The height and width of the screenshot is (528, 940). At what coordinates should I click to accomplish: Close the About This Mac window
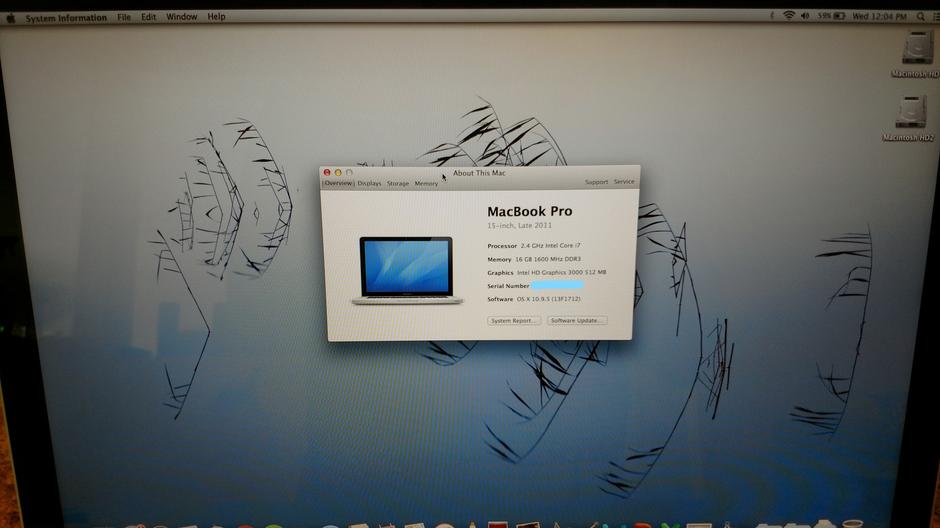(327, 173)
